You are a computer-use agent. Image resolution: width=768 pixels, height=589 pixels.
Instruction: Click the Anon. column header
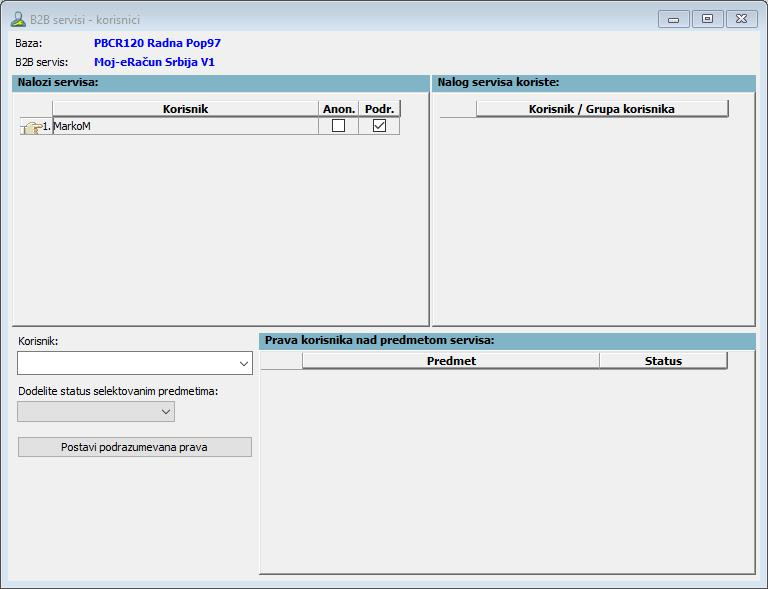point(338,109)
